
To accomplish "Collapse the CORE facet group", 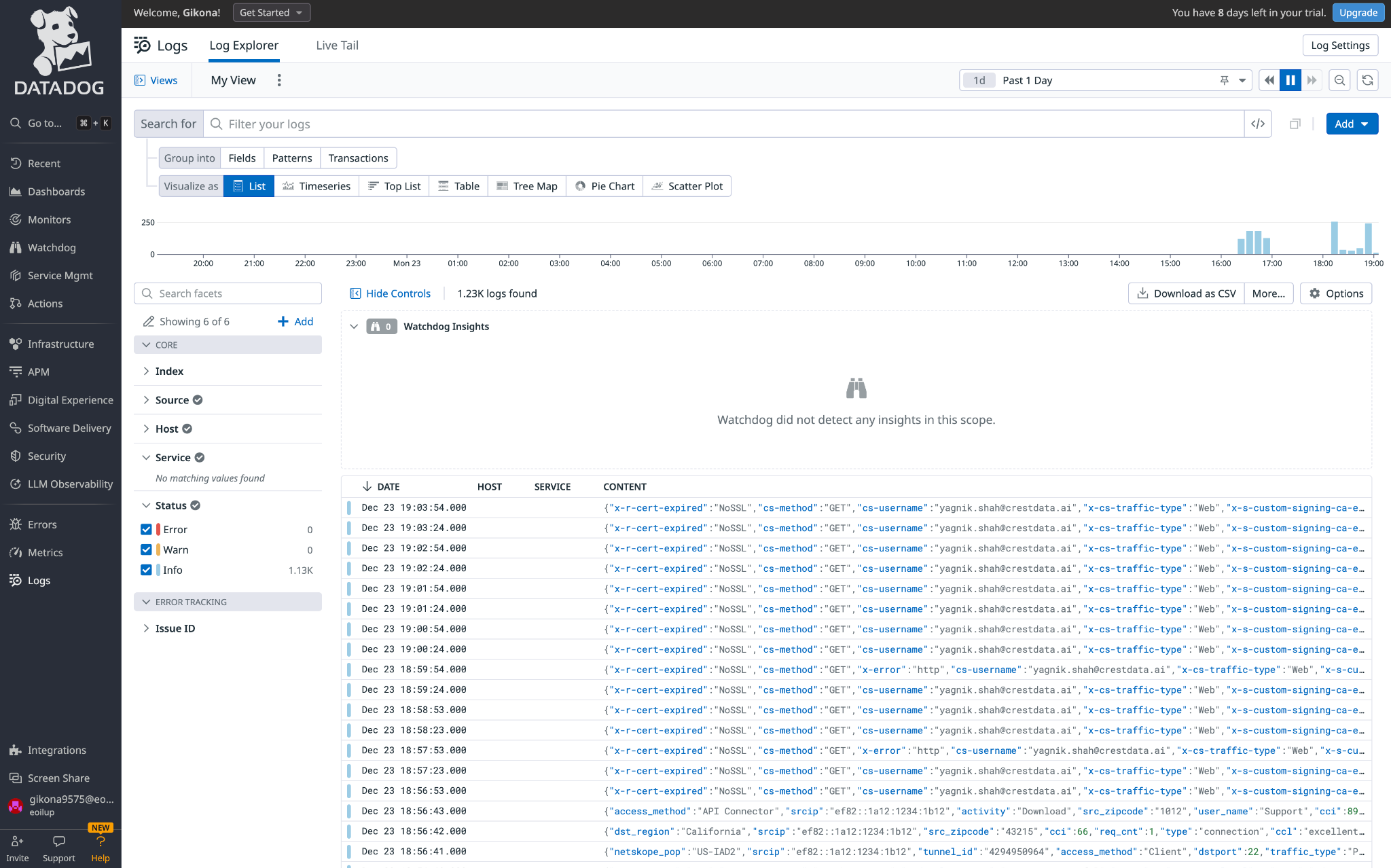I will pos(228,345).
